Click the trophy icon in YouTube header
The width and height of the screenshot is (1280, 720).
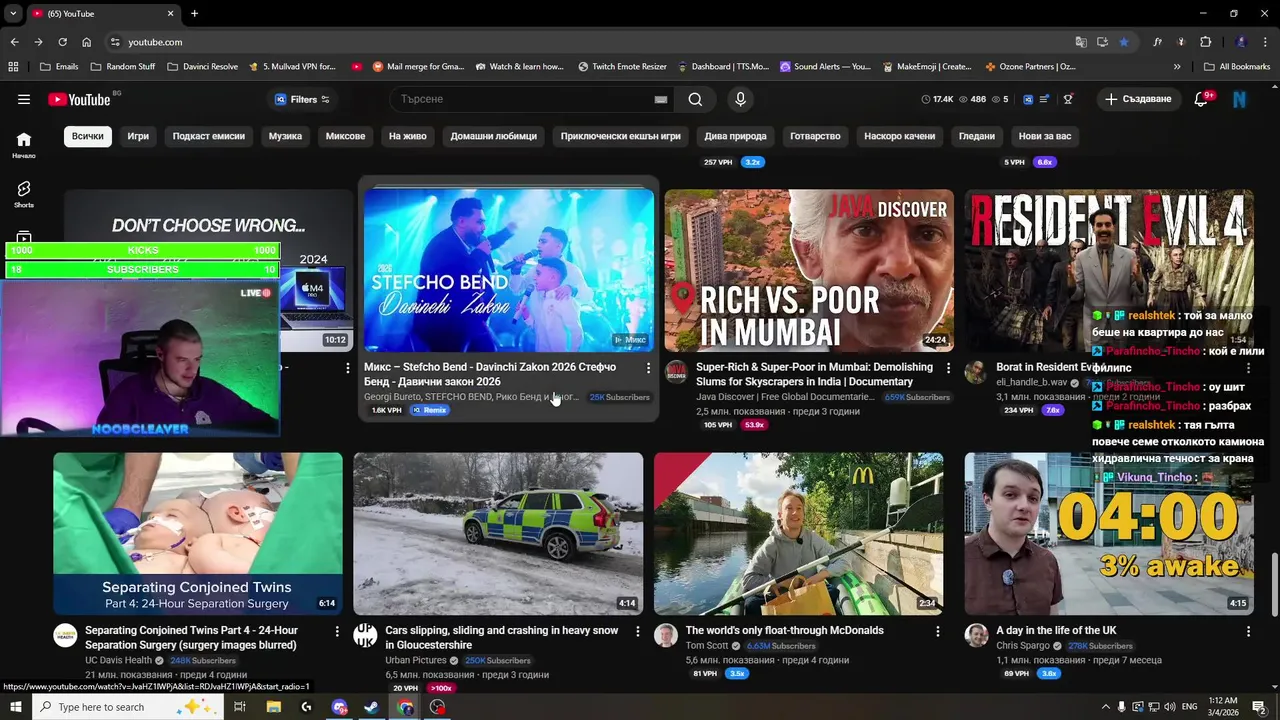tap(1068, 99)
